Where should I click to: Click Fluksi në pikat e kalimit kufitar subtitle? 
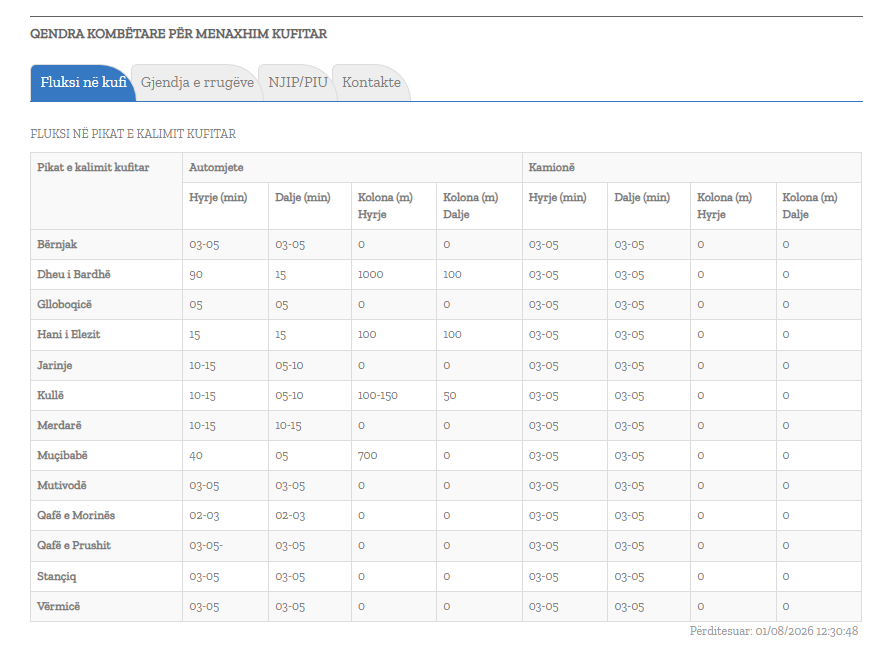[x=133, y=134]
